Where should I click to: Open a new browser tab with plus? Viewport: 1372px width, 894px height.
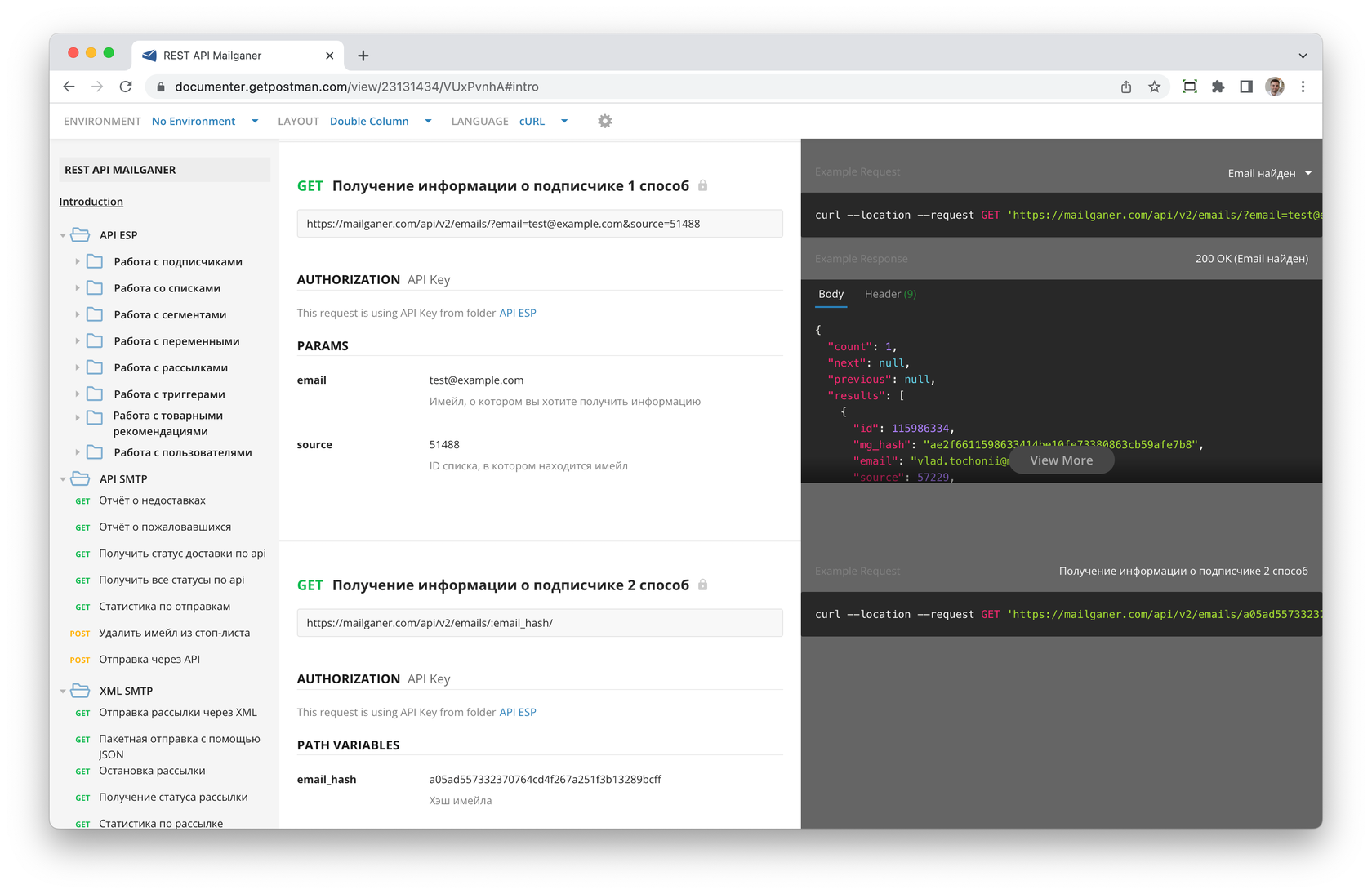tap(363, 56)
